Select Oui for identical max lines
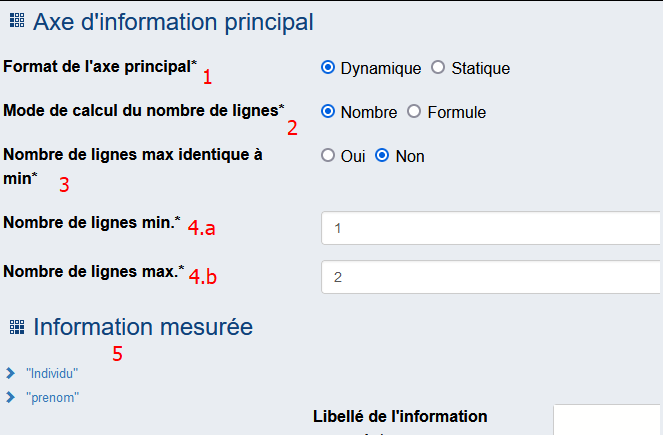This screenshot has width=663, height=435. coord(328,156)
